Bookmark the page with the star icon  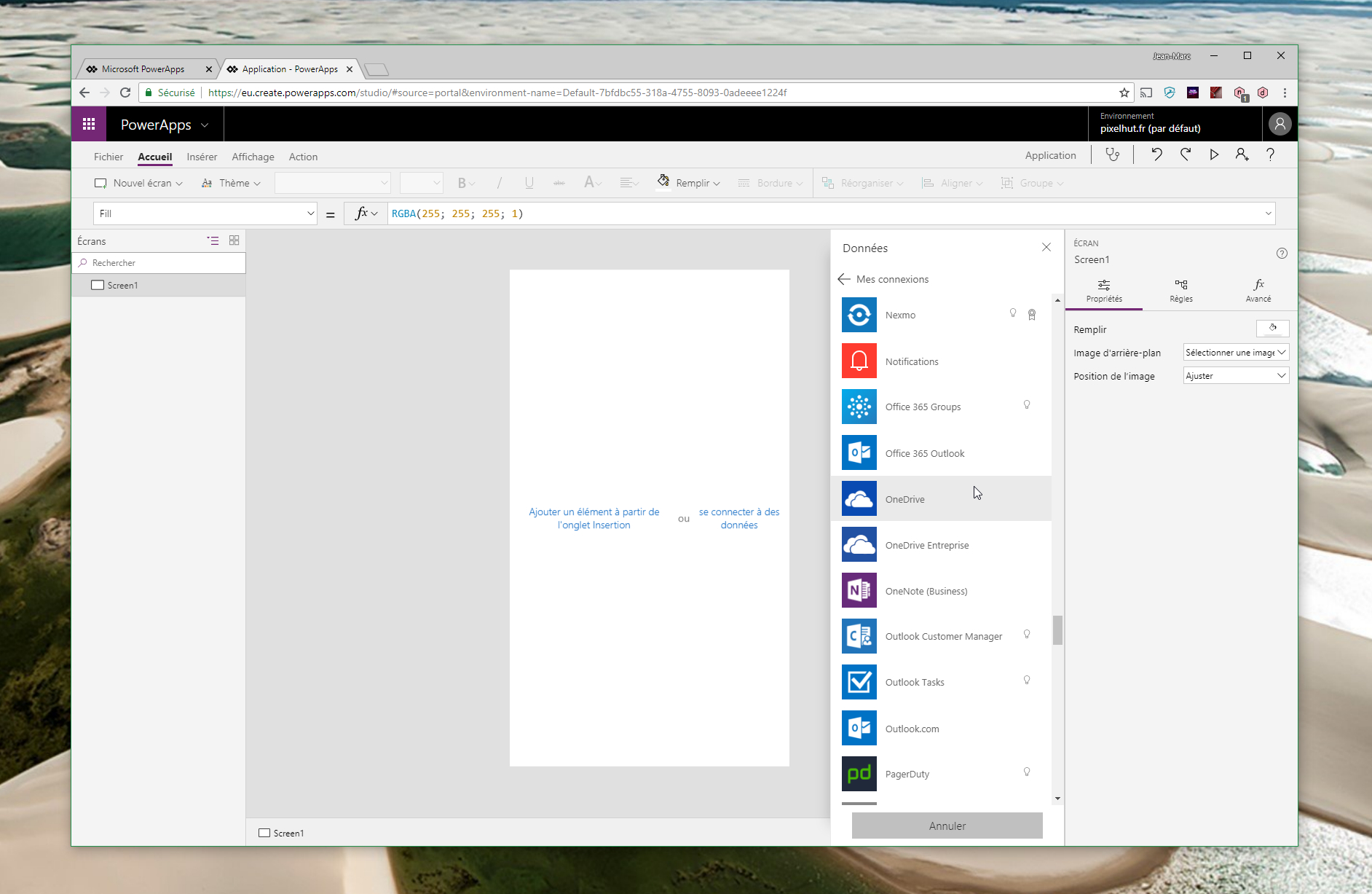[x=1124, y=93]
